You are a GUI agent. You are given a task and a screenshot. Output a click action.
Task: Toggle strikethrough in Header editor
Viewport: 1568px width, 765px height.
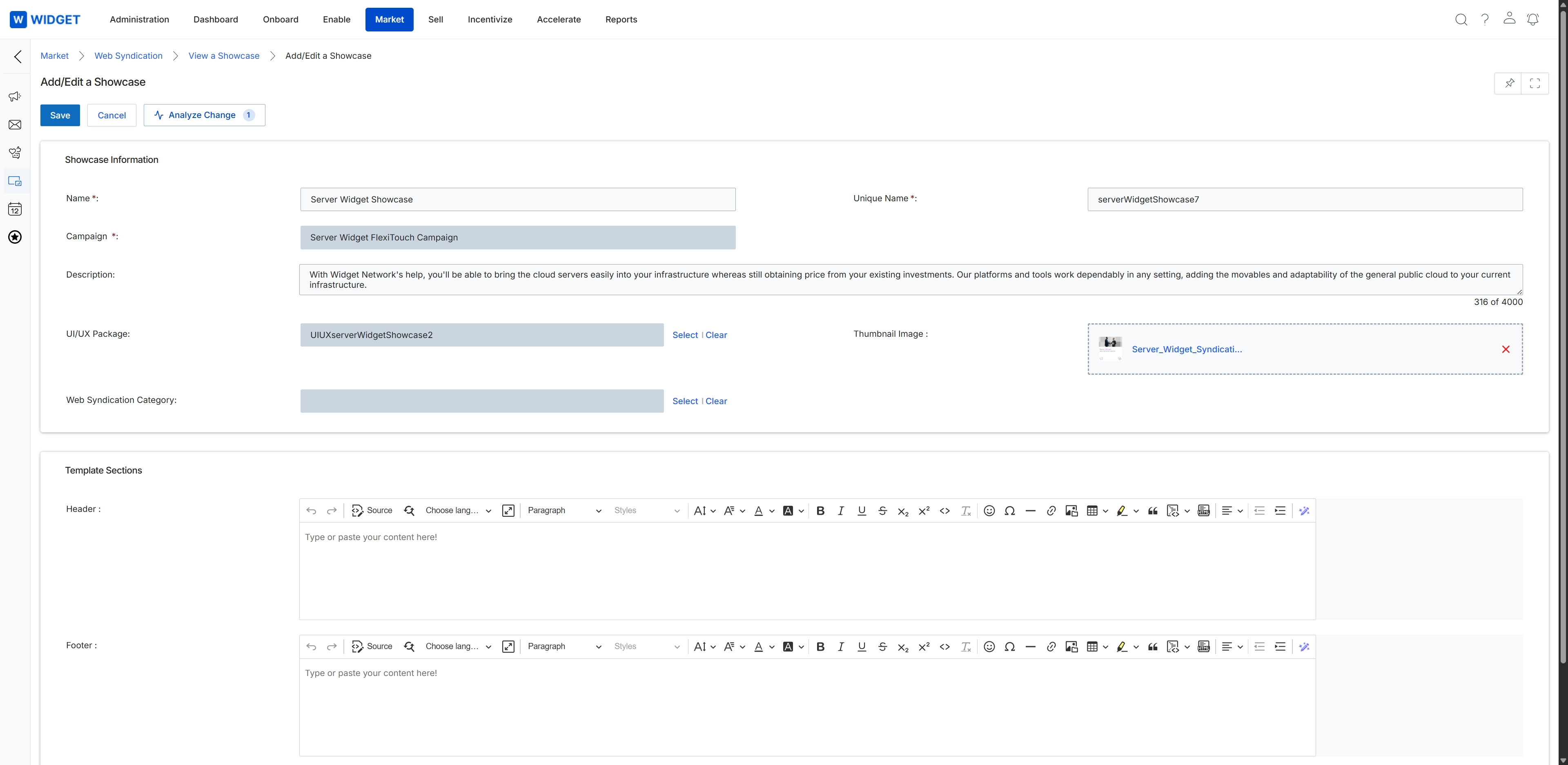[x=882, y=511]
